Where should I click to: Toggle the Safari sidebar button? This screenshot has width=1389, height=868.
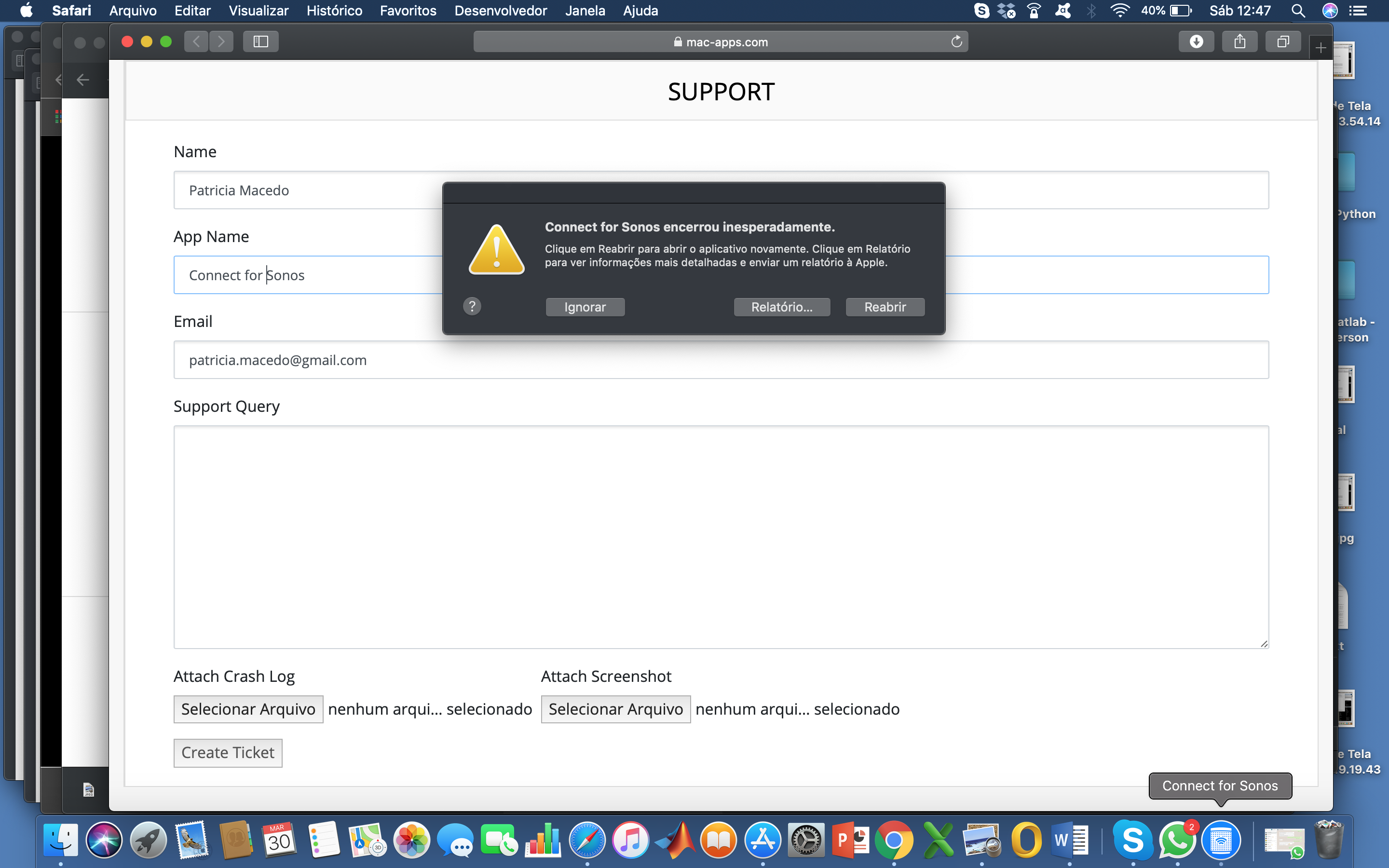260,41
